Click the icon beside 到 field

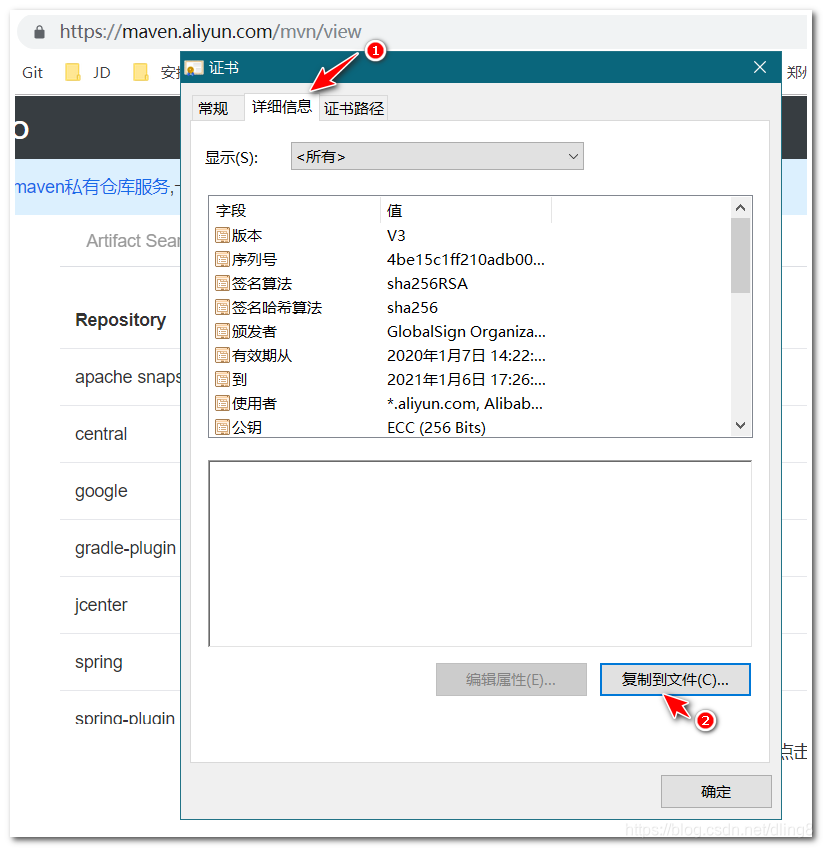click(x=222, y=380)
